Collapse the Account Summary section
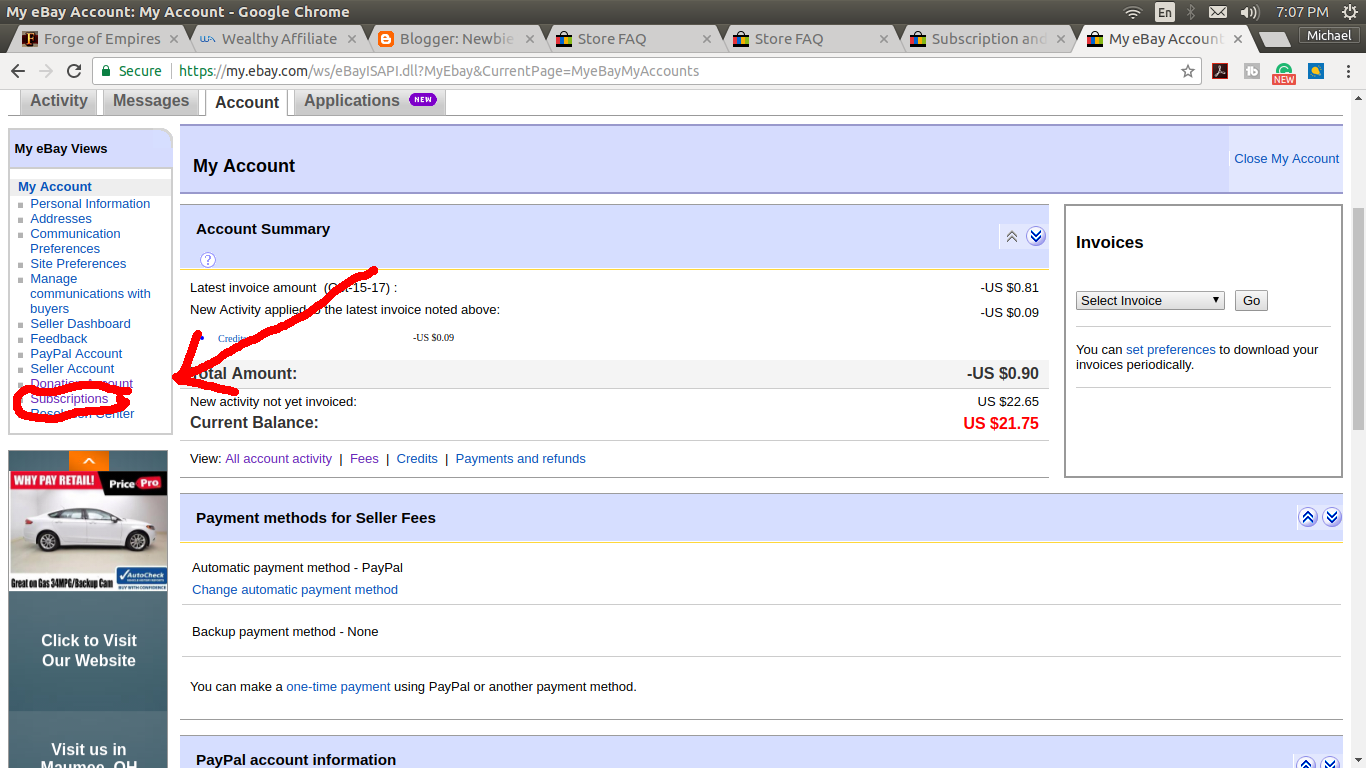Screen dimensions: 1366x768 pyautogui.click(x=1012, y=236)
